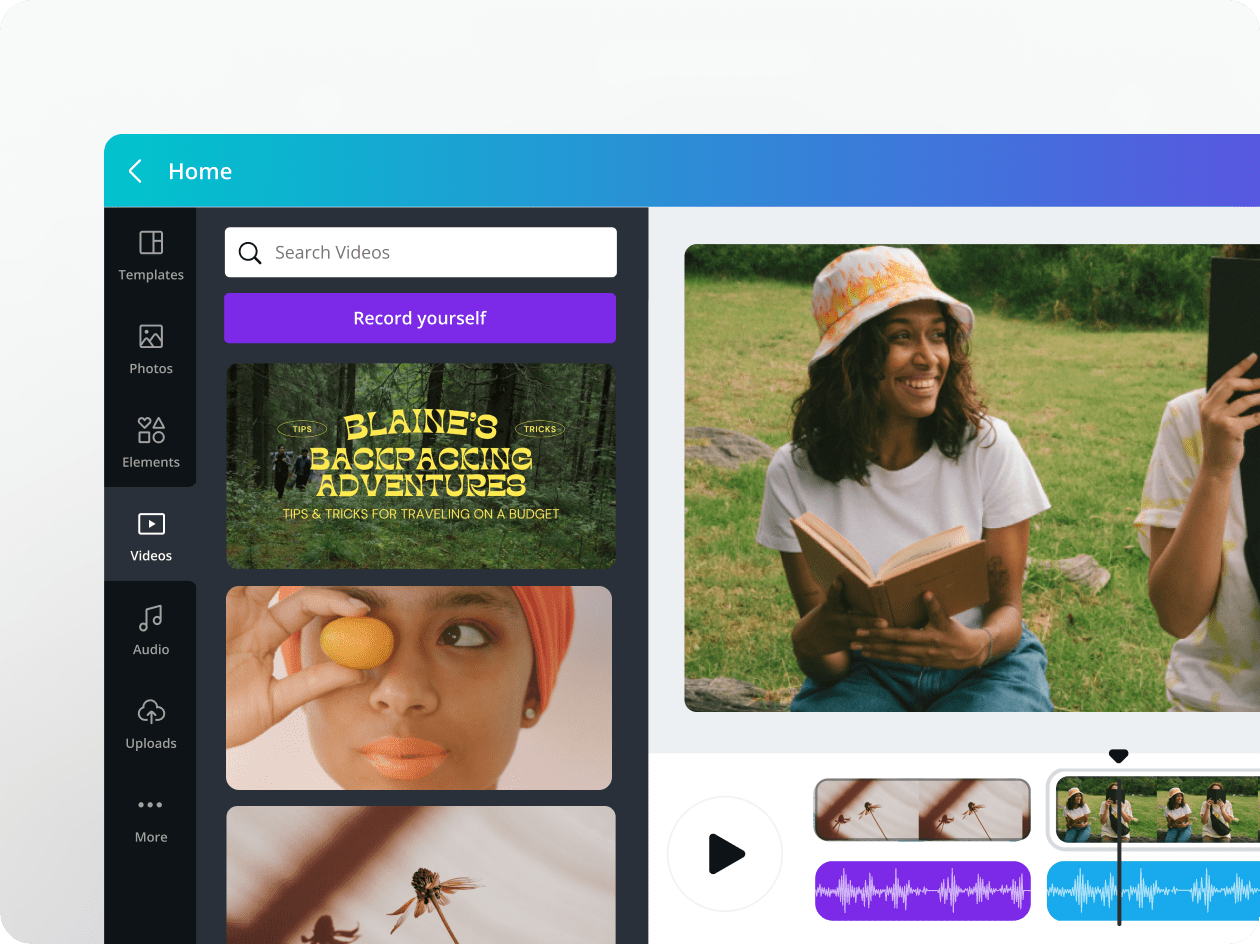
Task: Open the Templates panel
Action: pyautogui.click(x=150, y=255)
